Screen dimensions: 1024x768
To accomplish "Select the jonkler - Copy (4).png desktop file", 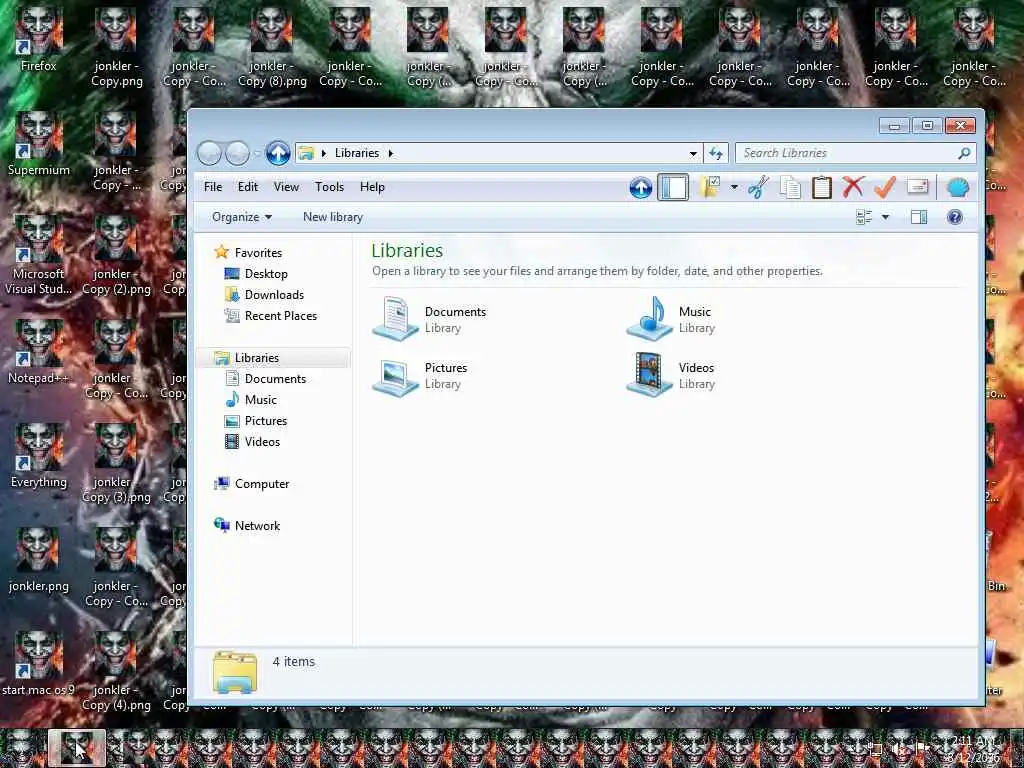I will point(116,671).
